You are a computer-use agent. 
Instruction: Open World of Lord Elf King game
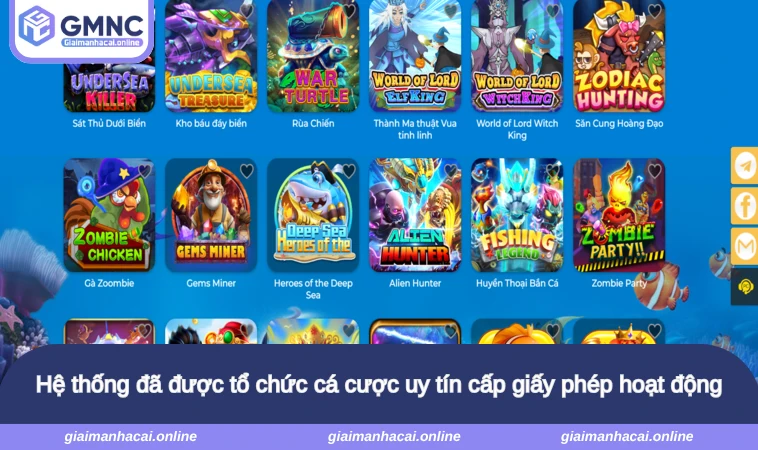415,55
